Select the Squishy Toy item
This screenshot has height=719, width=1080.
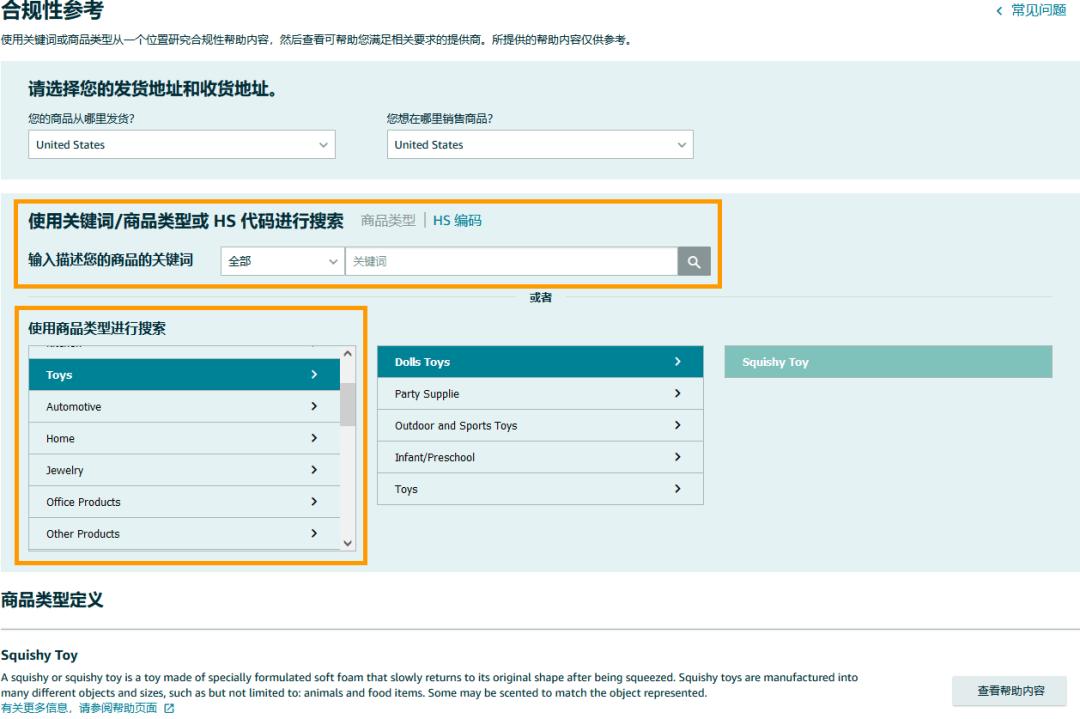(x=887, y=361)
